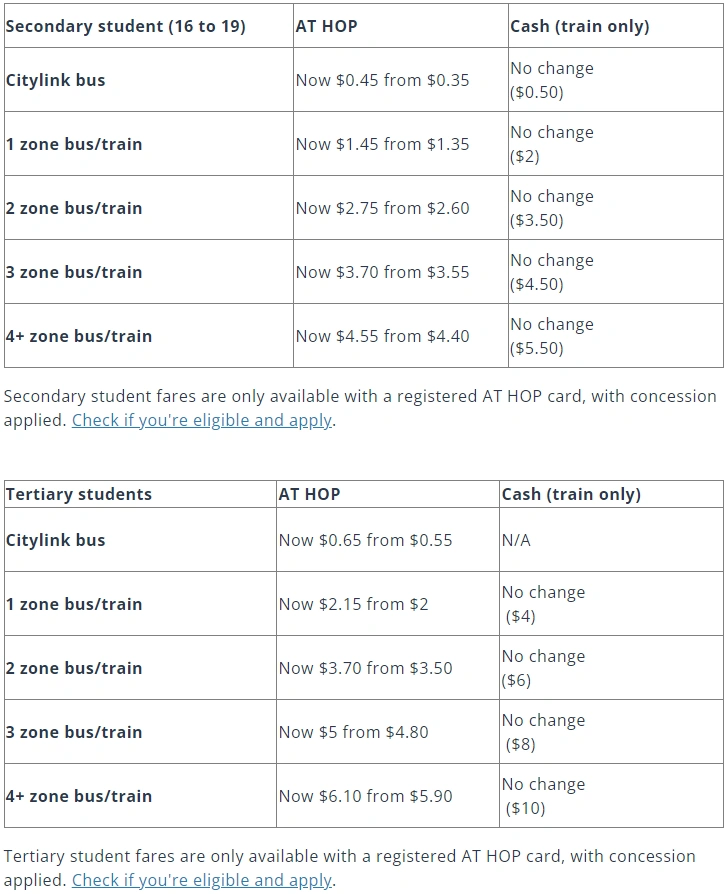The height and width of the screenshot is (894, 728).
Task: Click the 'N/A' cash cell
Action: pyautogui.click(x=516, y=540)
